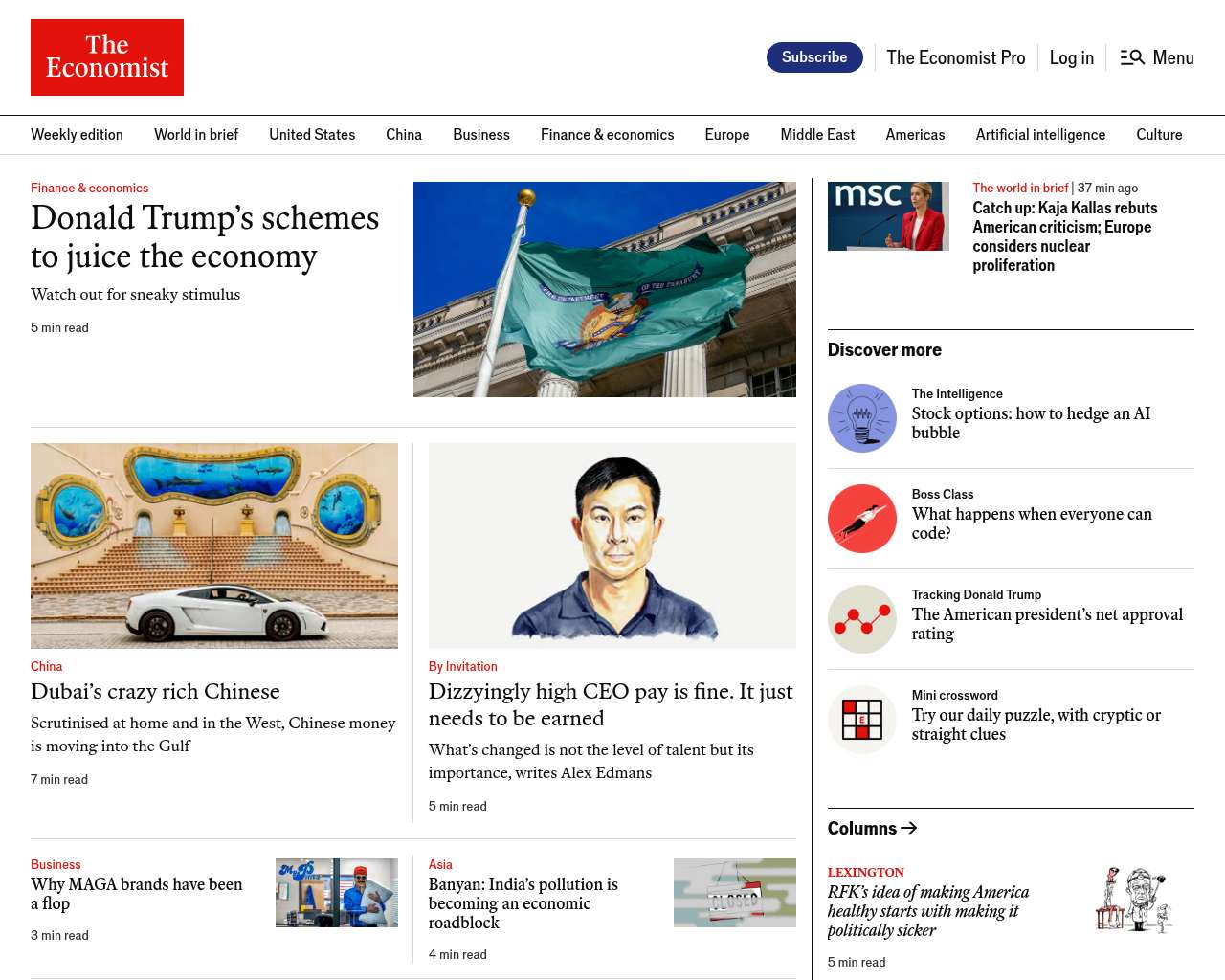The image size is (1225, 980).
Task: Click the Boss Class diving figure icon
Action: click(x=861, y=519)
